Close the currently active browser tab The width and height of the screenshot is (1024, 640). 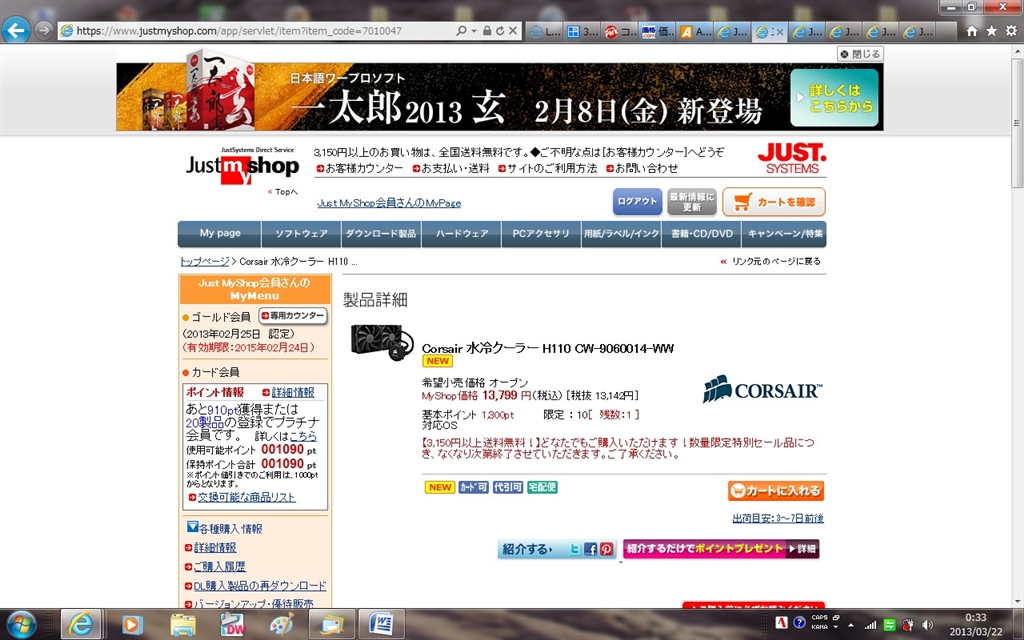click(x=779, y=31)
